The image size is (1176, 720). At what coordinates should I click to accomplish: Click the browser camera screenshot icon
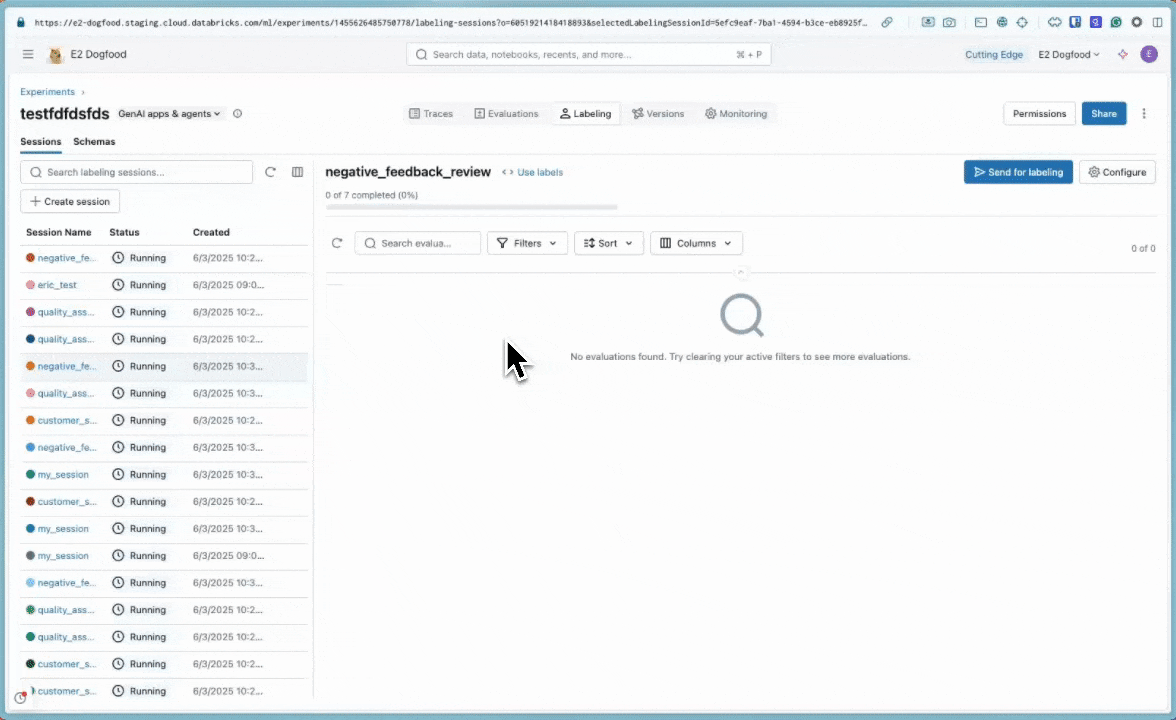pyautogui.click(x=950, y=22)
